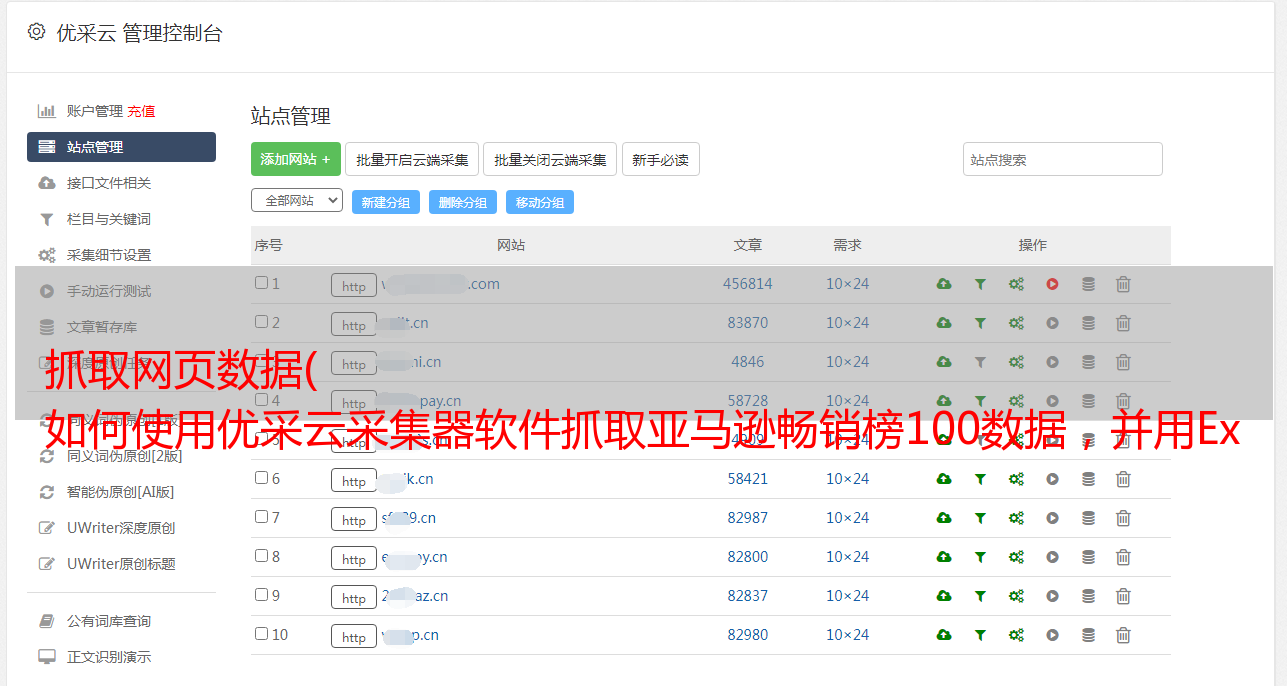Click the 10×24 value in row 10
This screenshot has height=686, width=1287.
(847, 635)
